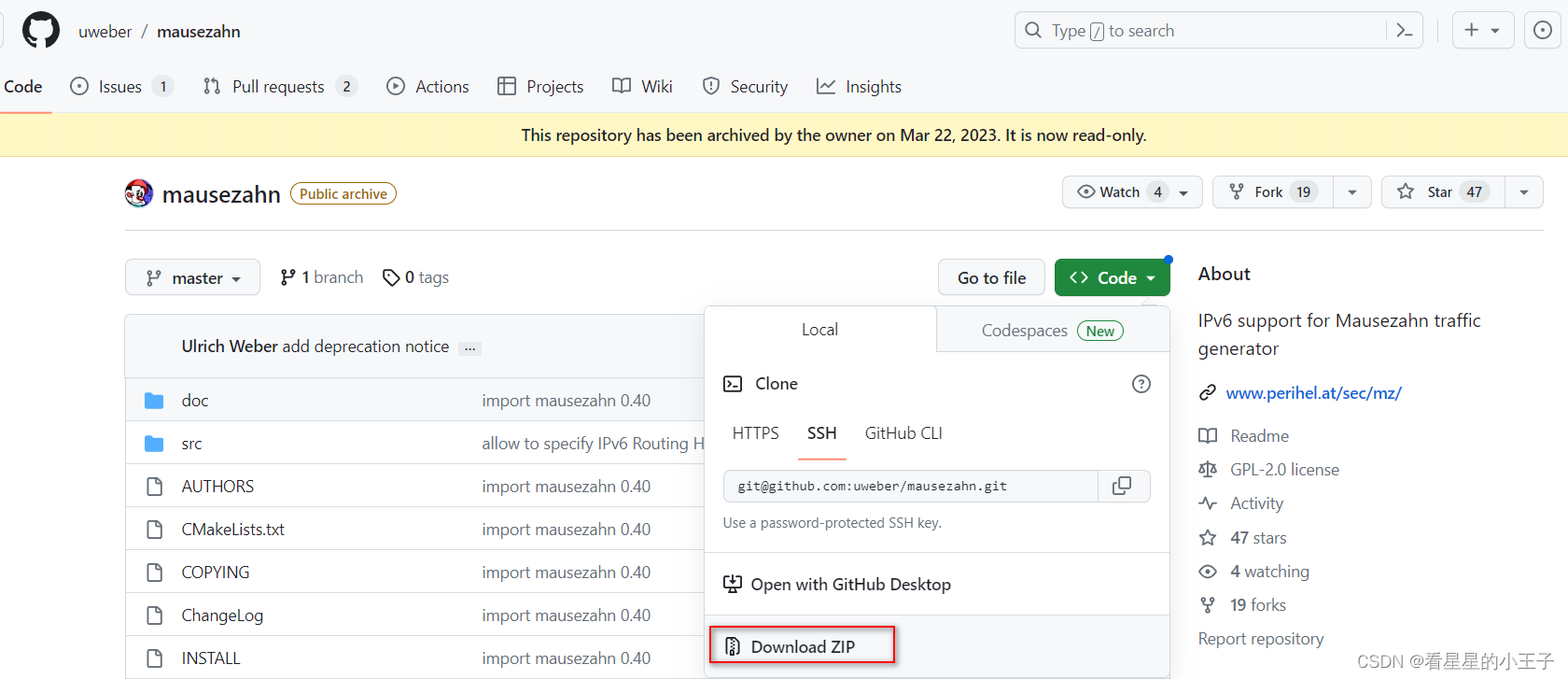
Task: Click the SSH clone URL text field
Action: coord(910,486)
